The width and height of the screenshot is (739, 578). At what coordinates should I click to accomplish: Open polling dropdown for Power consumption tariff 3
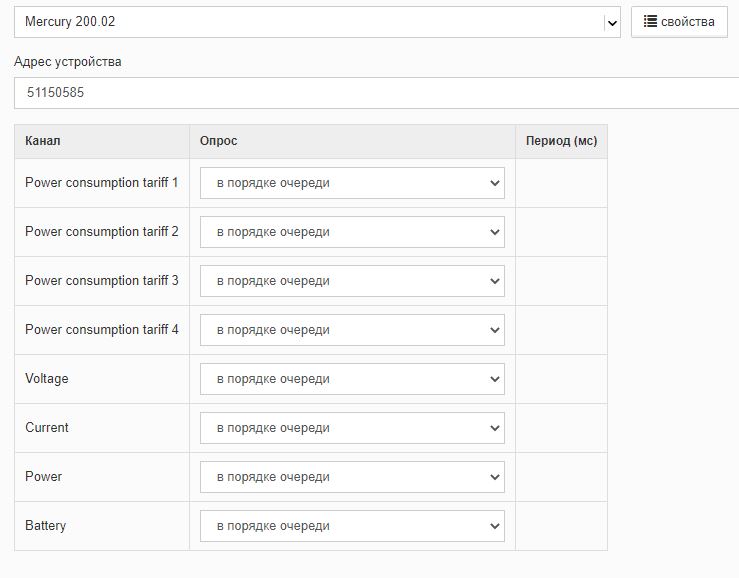[352, 281]
